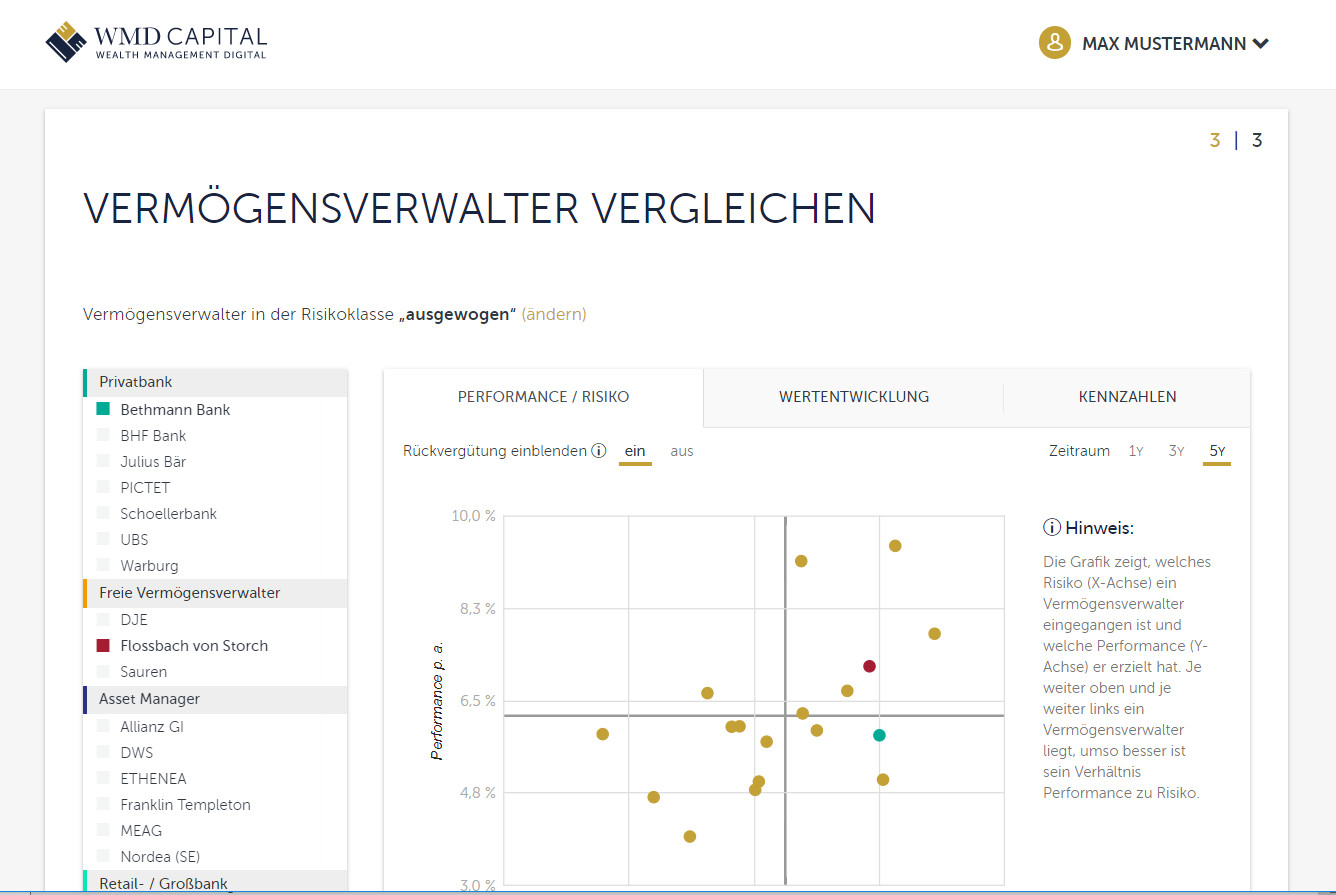Check the Warburg checkbox

coord(103,565)
